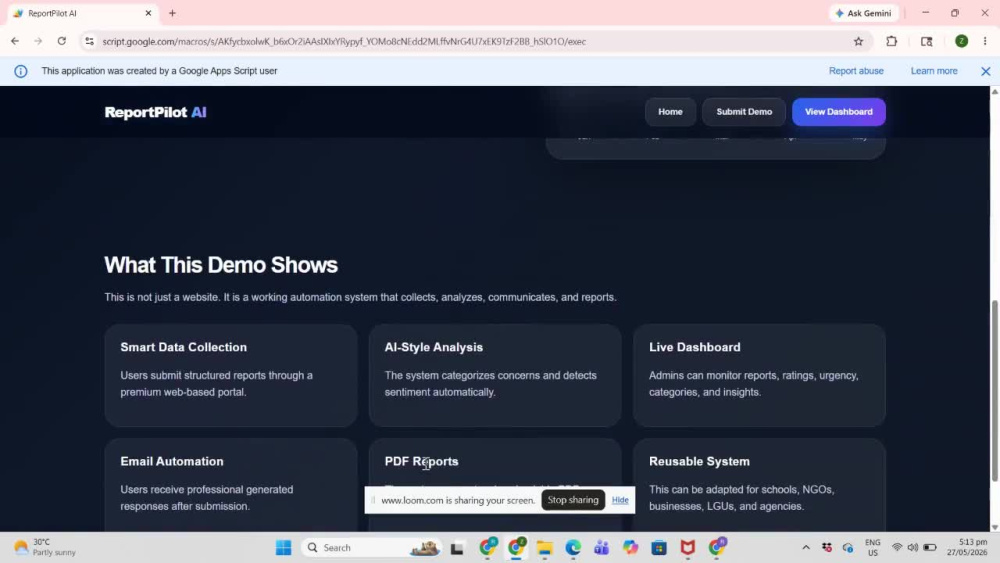
Task: Click the PDF Reports card heading
Action: click(421, 461)
